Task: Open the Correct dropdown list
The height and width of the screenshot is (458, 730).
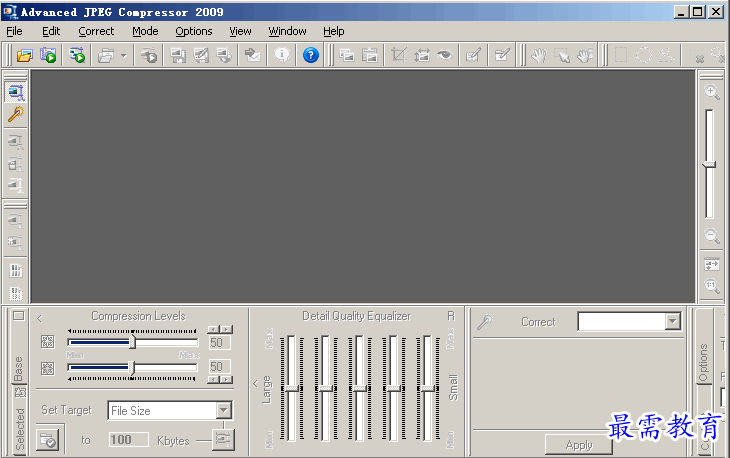Action: pos(672,322)
